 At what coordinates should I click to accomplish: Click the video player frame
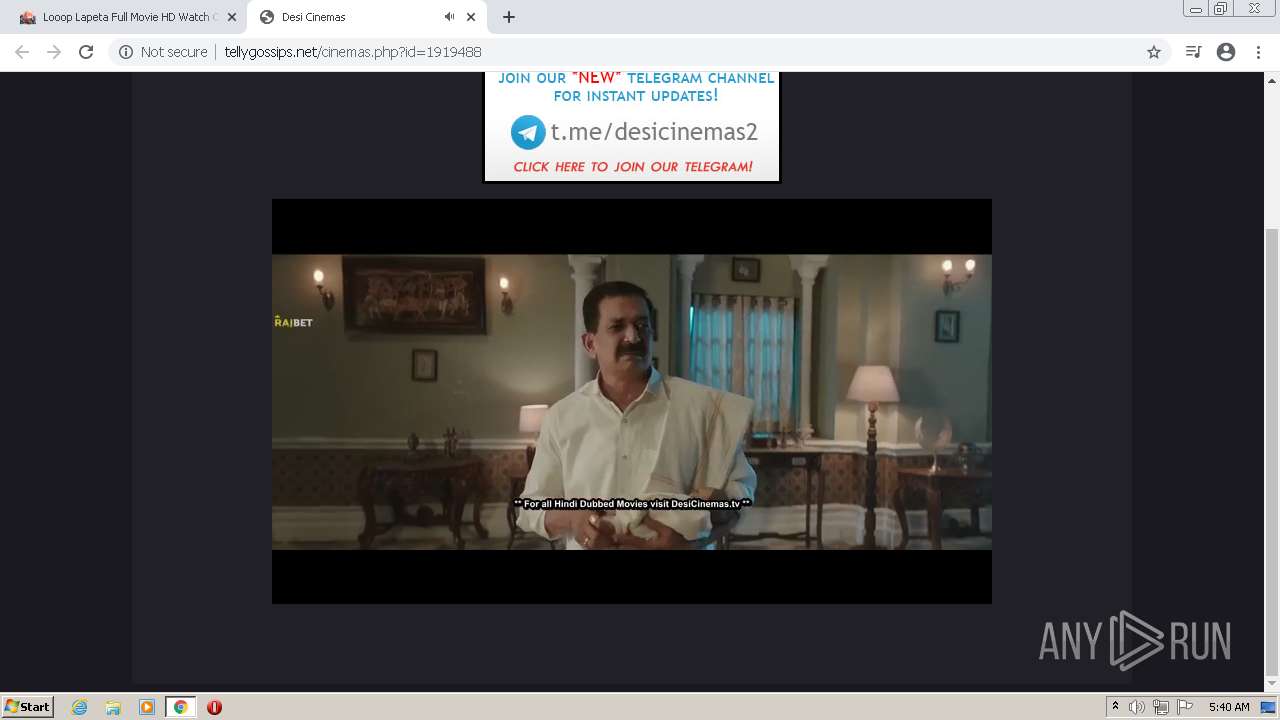click(632, 401)
